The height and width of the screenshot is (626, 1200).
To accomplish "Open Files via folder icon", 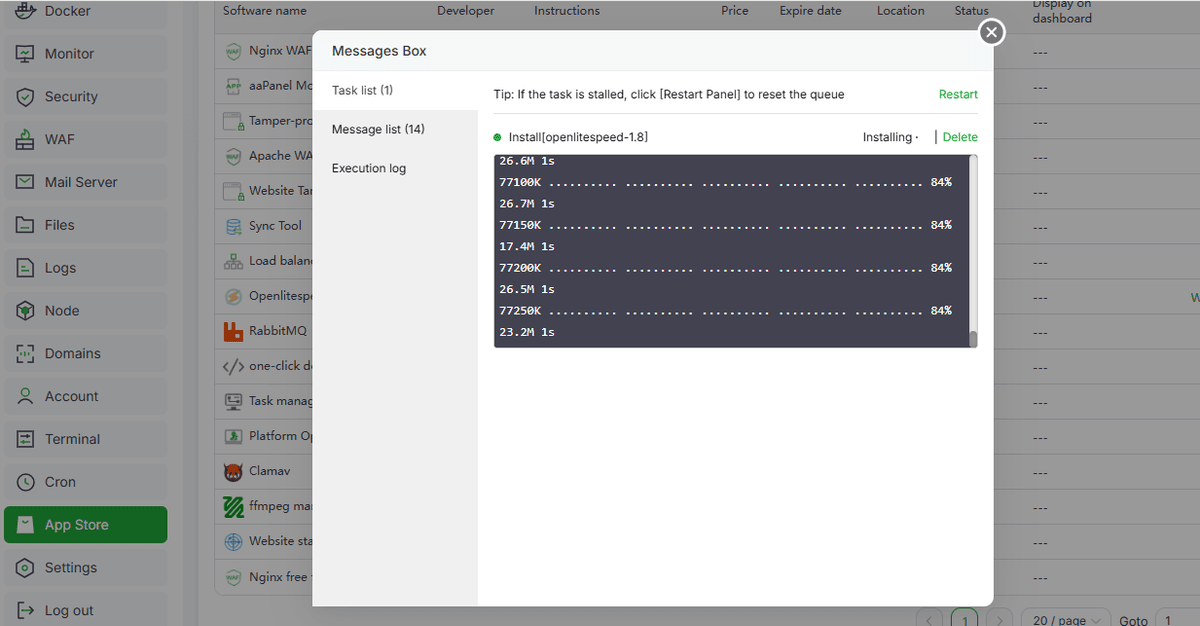I will pos(26,225).
